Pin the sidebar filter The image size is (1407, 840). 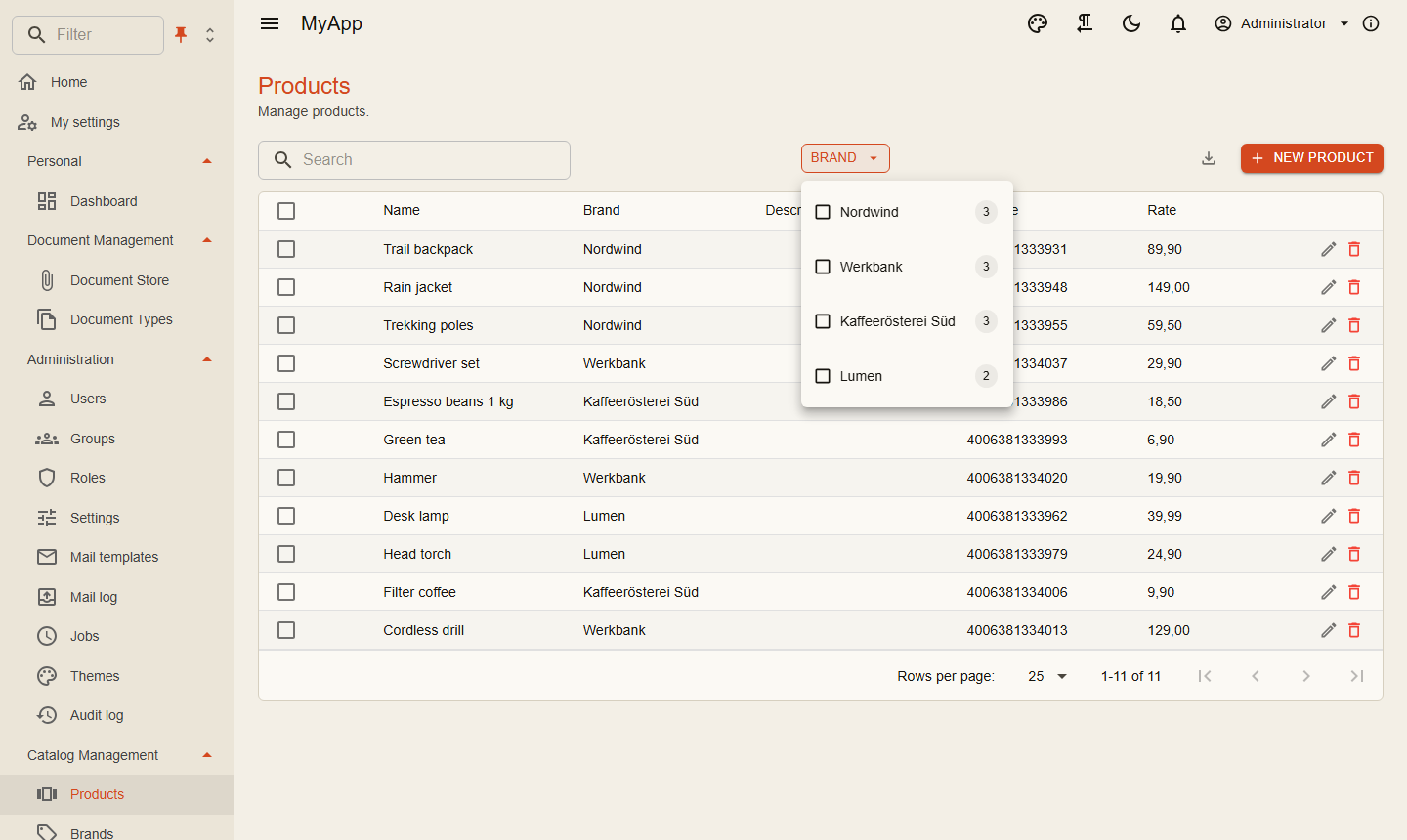click(181, 35)
